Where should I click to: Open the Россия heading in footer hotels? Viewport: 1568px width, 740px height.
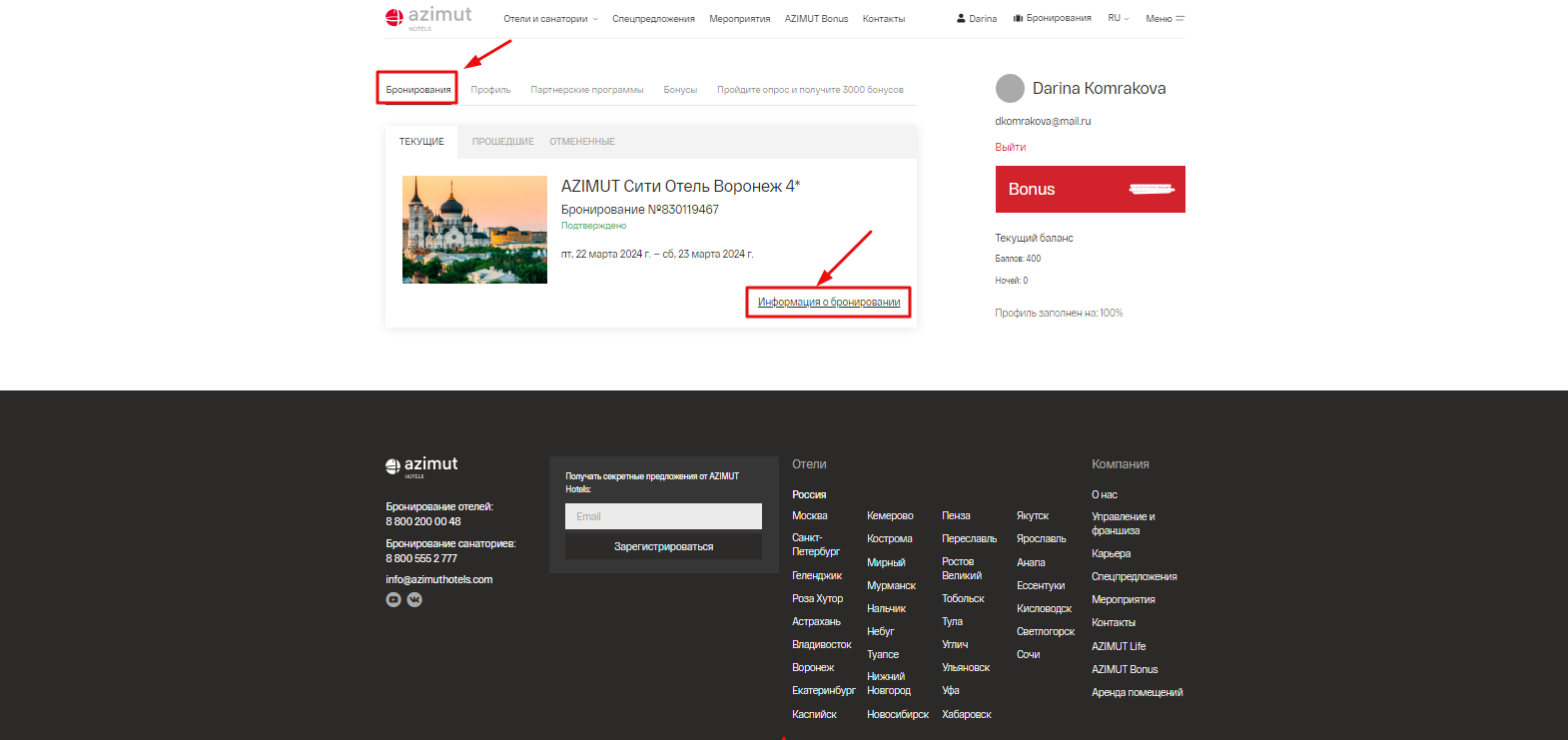809,494
